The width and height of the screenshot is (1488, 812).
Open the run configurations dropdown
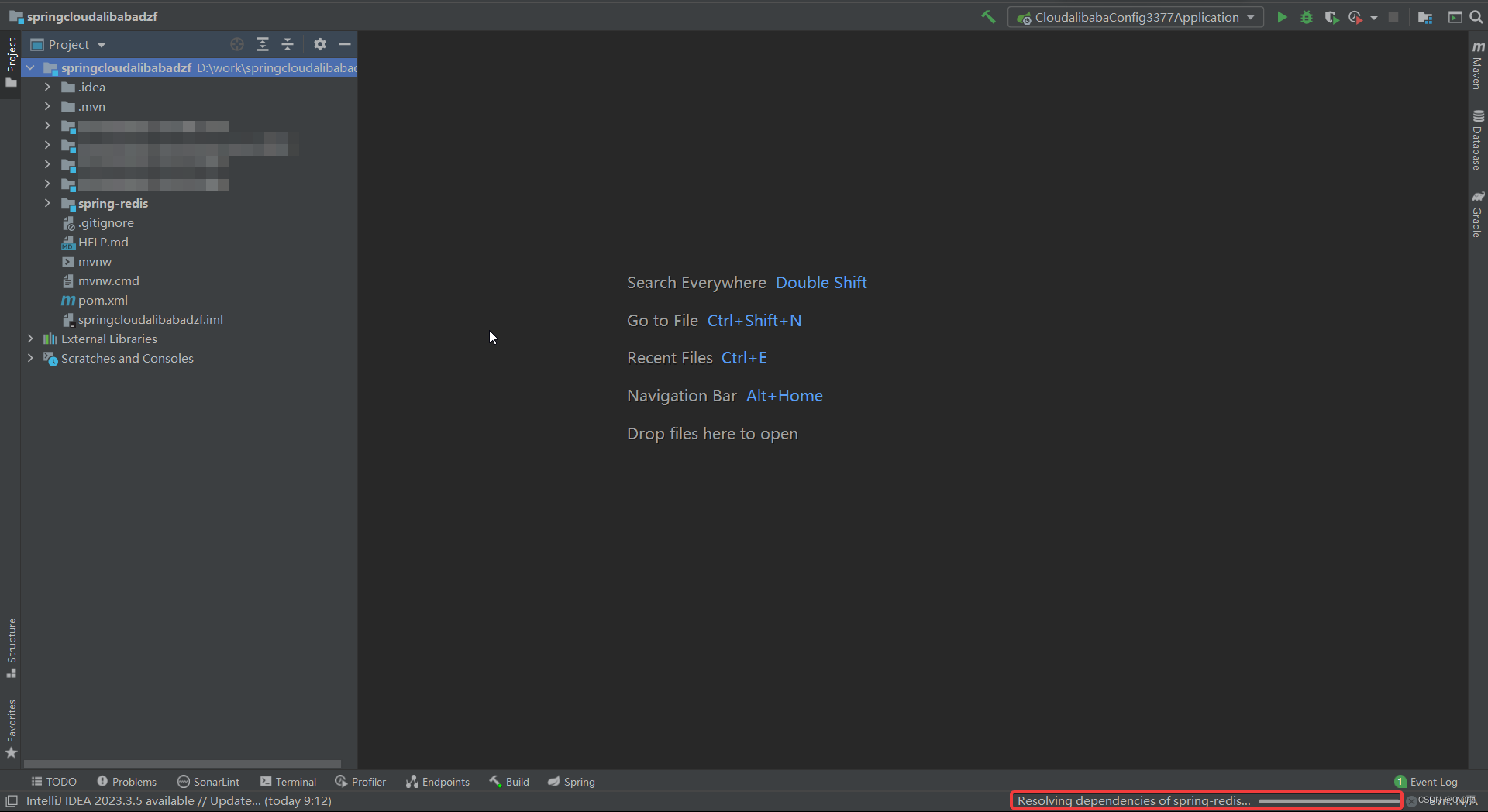coord(1250,16)
